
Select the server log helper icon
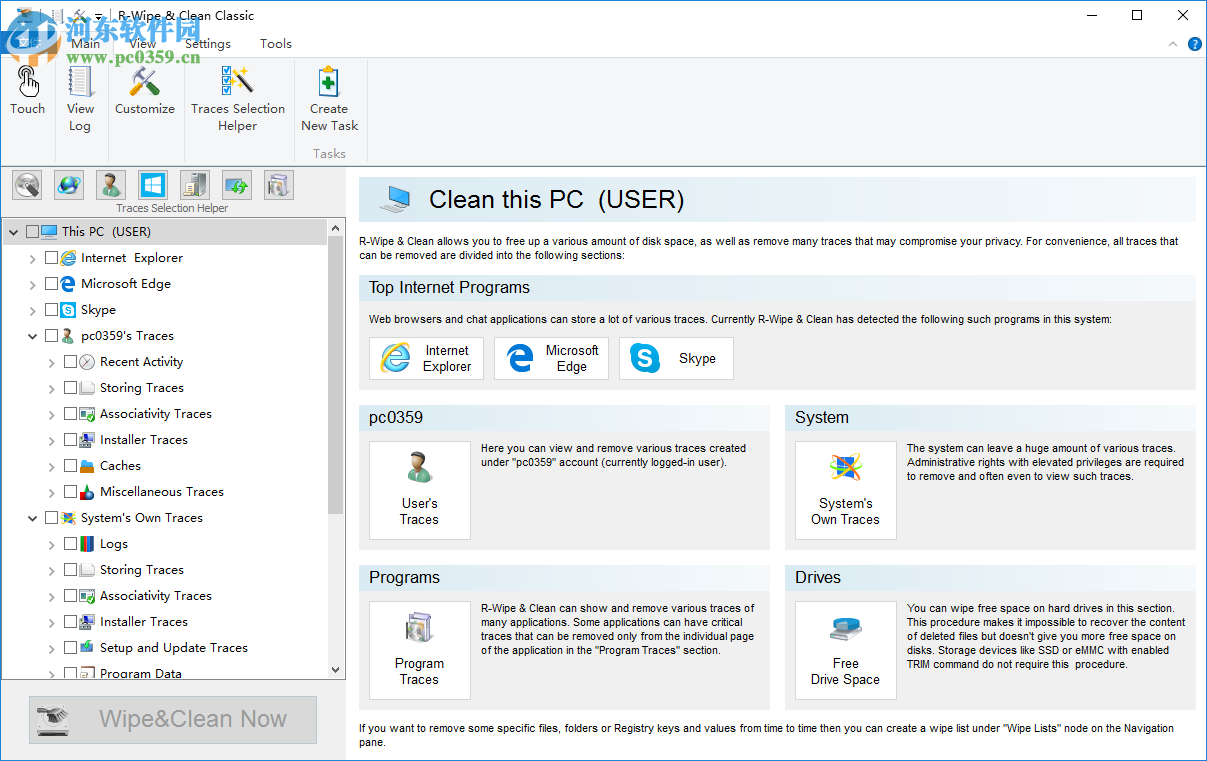pyautogui.click(x=195, y=185)
